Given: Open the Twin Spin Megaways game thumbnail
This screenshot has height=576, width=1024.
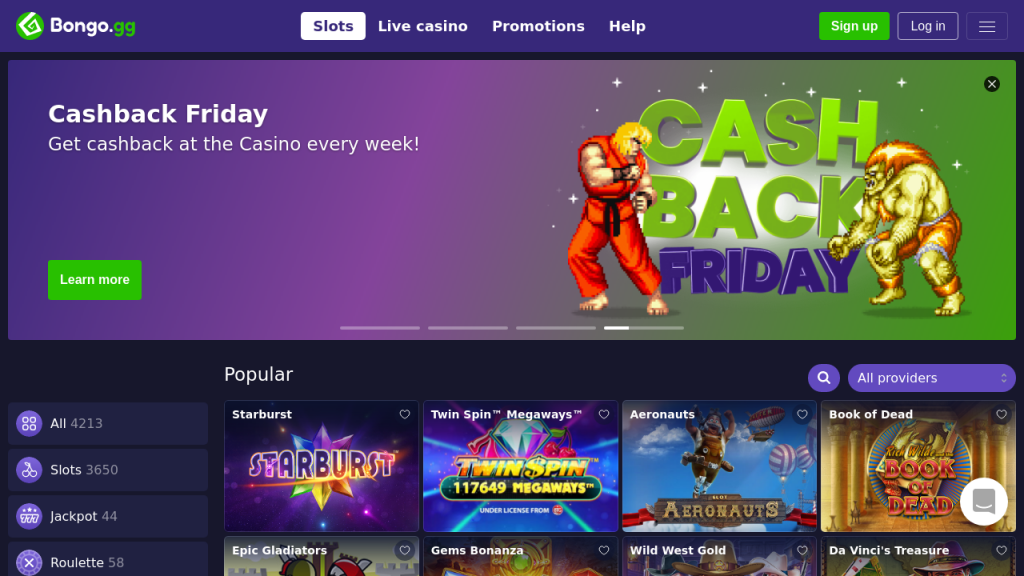Looking at the screenshot, I should (x=520, y=466).
